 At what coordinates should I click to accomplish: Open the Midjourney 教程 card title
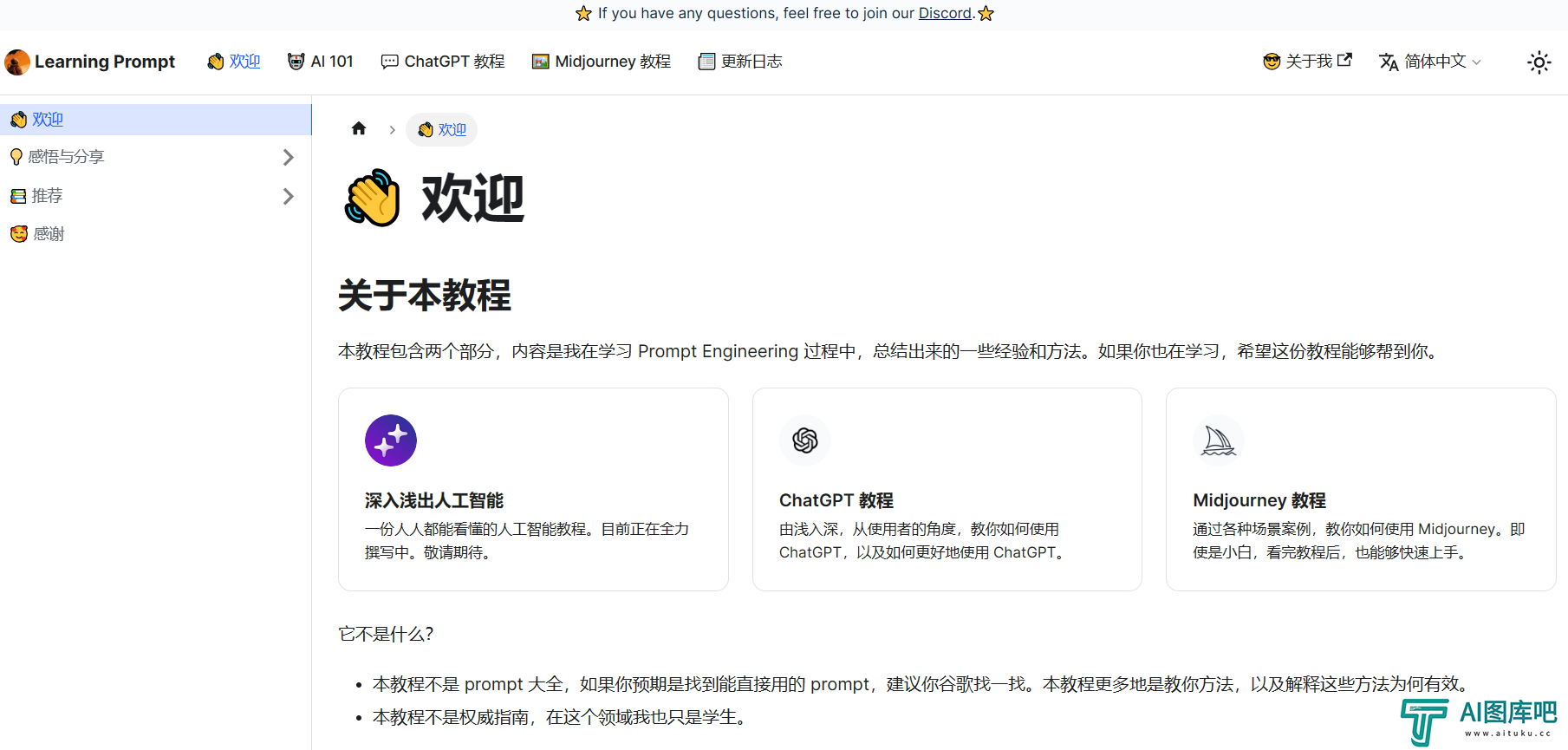[1259, 500]
